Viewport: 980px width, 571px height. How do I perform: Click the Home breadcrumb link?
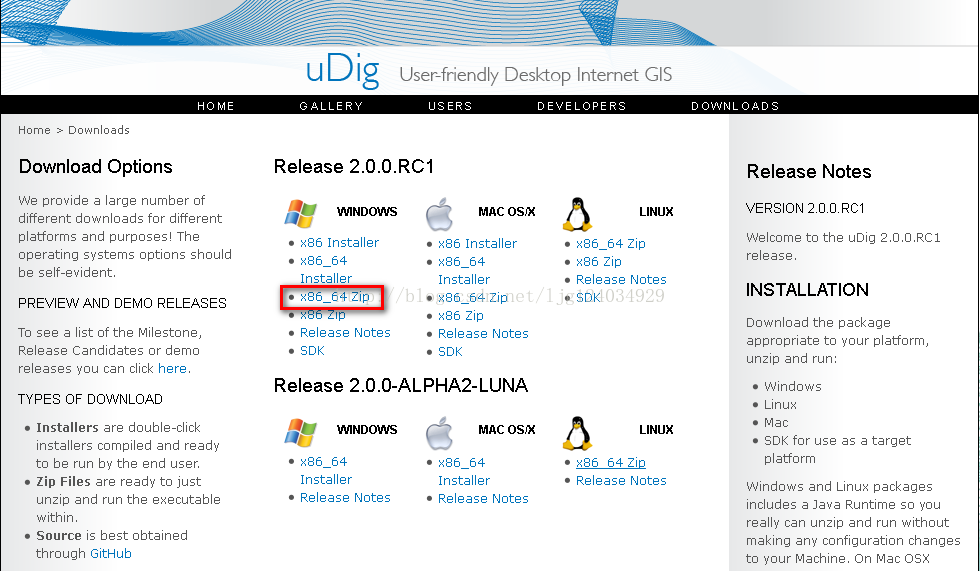tap(34, 130)
